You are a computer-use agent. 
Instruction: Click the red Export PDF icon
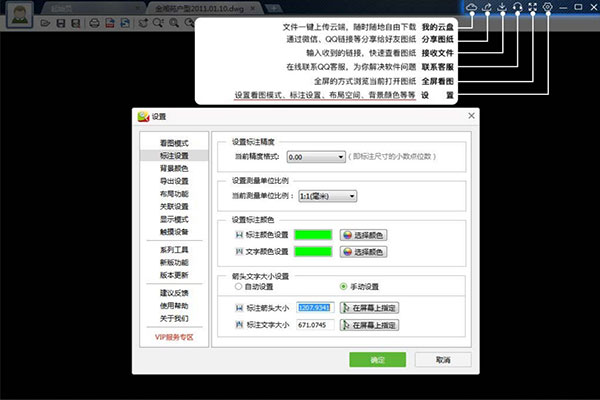(x=110, y=23)
